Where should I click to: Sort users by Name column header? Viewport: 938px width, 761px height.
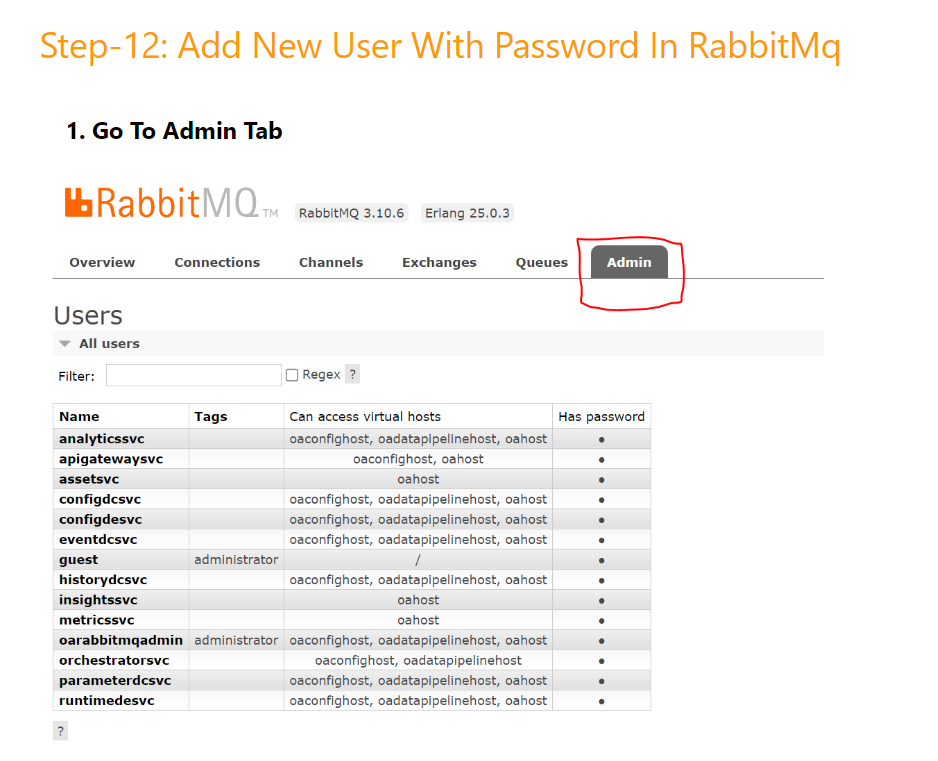coord(79,417)
